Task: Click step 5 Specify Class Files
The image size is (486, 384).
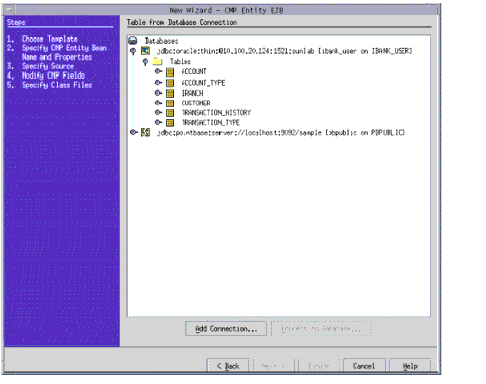Action: point(57,85)
